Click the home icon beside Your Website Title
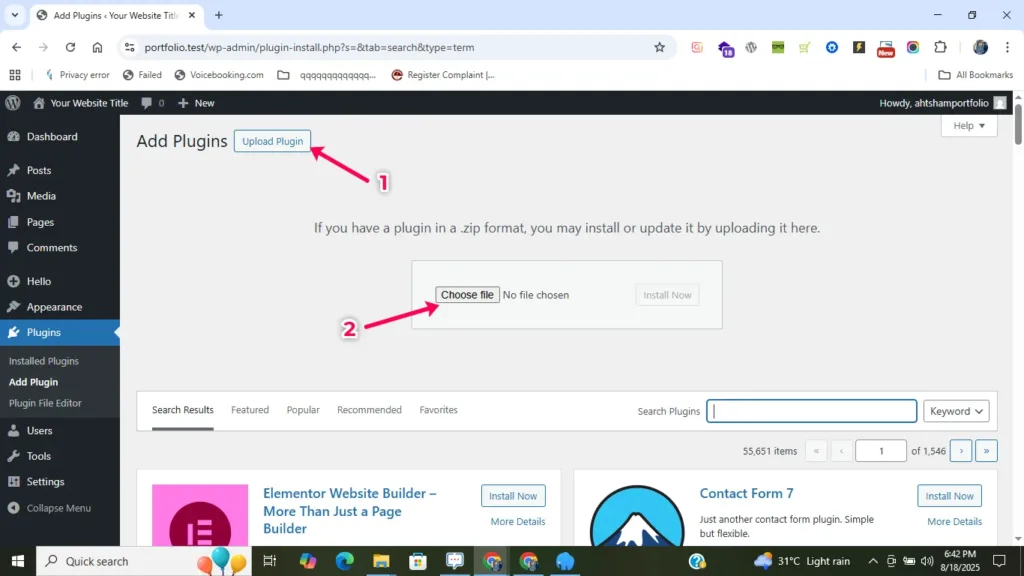Viewport: 1024px width, 576px height. pos(39,103)
